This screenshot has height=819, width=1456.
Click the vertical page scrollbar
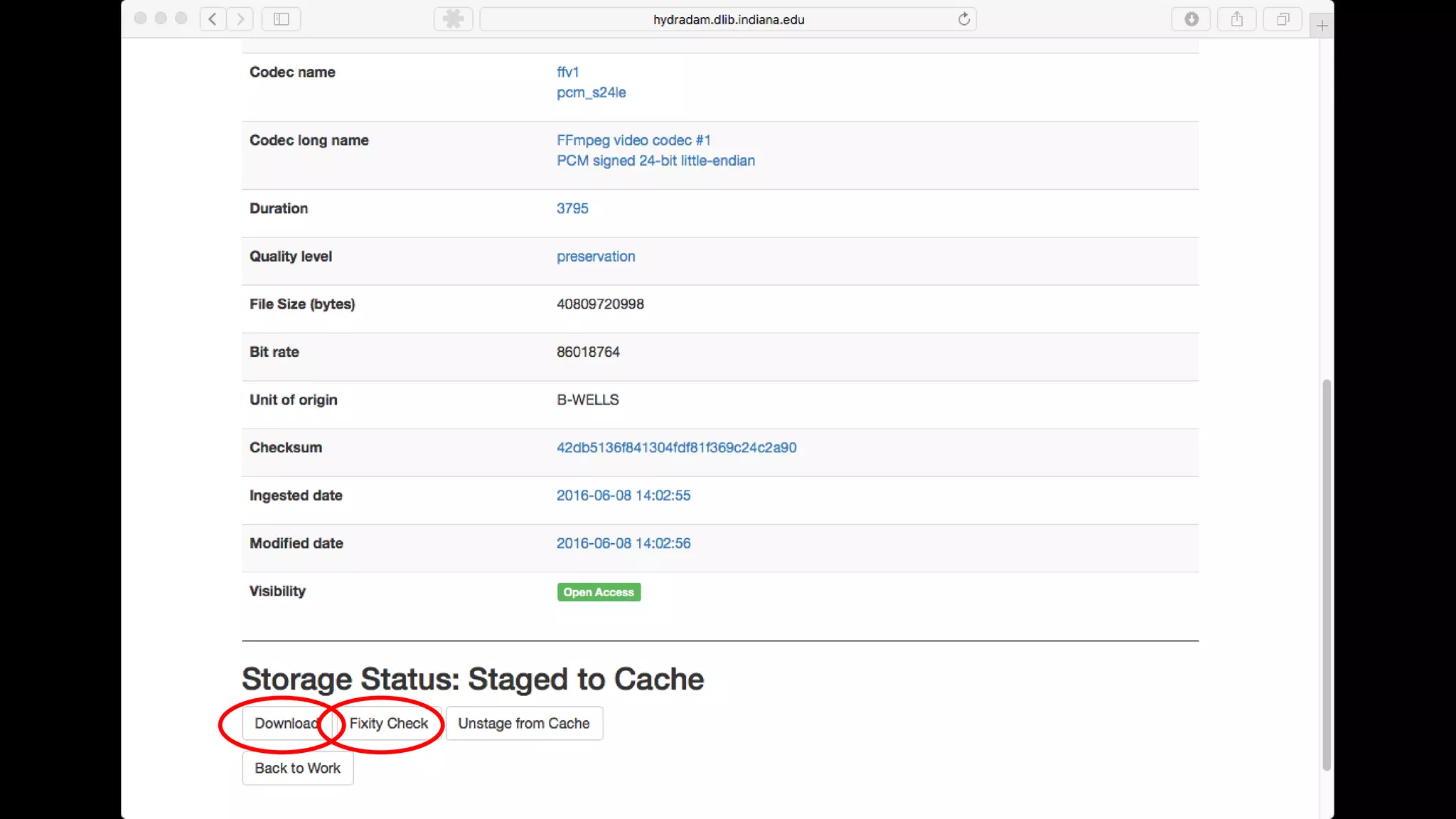[1326, 574]
